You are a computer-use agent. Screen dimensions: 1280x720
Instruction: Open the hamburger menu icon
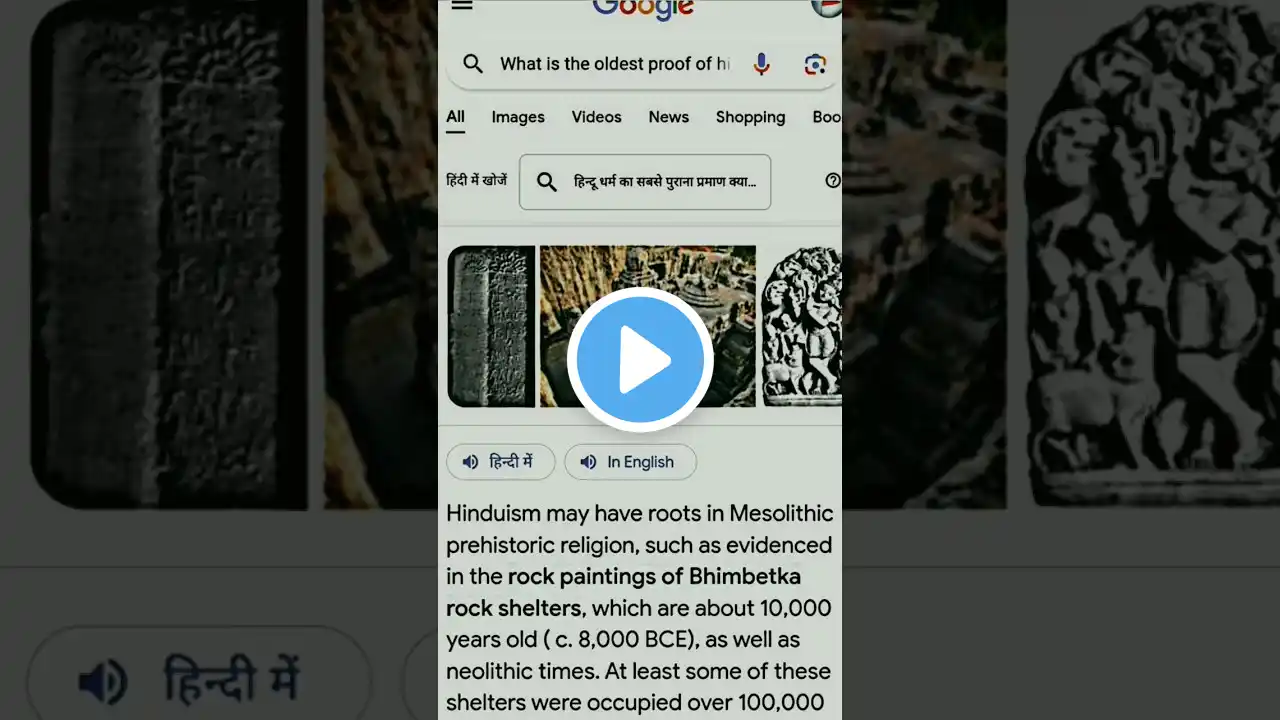(x=461, y=5)
